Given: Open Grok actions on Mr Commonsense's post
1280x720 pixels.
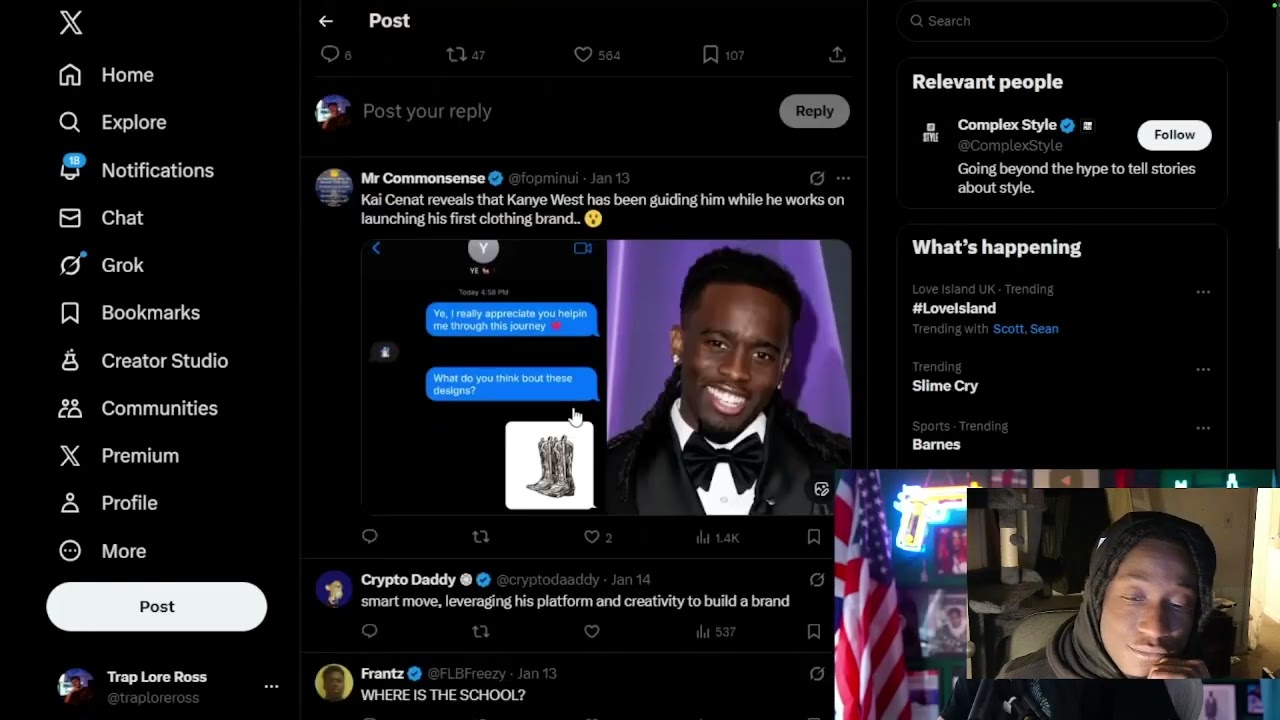Looking at the screenshot, I should pos(817,178).
